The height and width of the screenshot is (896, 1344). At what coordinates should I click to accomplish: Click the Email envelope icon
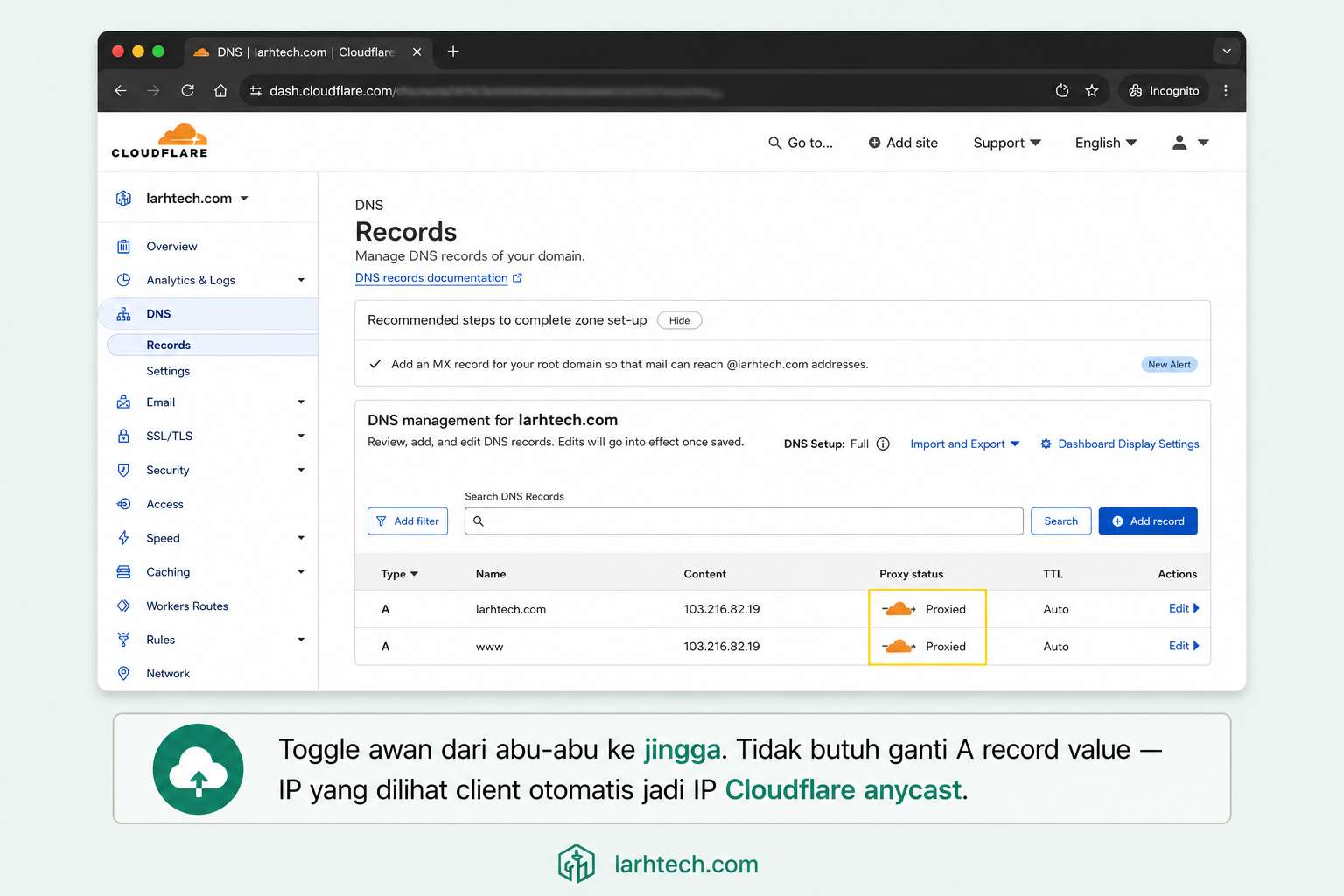123,402
